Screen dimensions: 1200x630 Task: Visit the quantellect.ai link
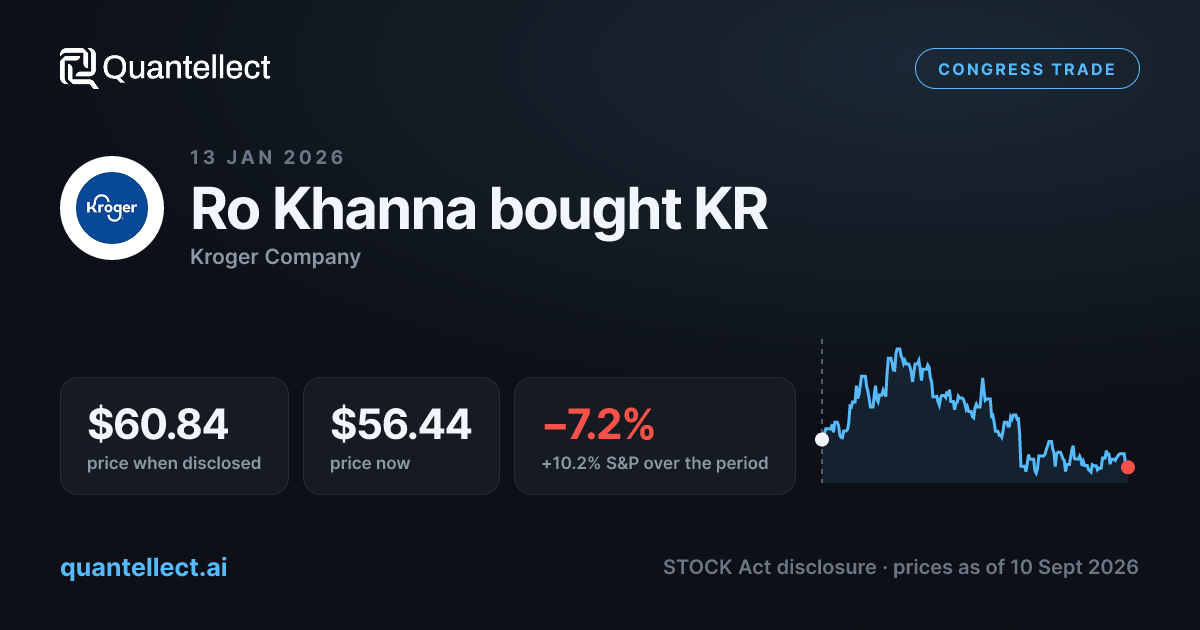[x=144, y=568]
